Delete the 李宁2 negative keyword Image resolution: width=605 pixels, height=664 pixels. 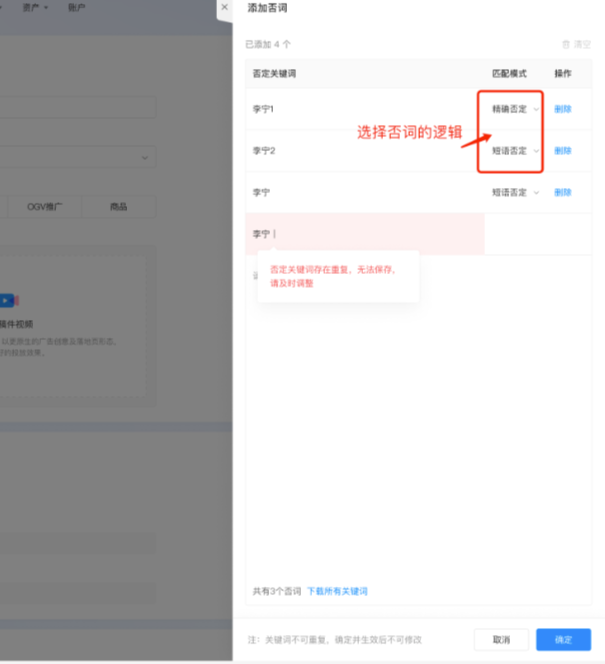[x=563, y=151]
